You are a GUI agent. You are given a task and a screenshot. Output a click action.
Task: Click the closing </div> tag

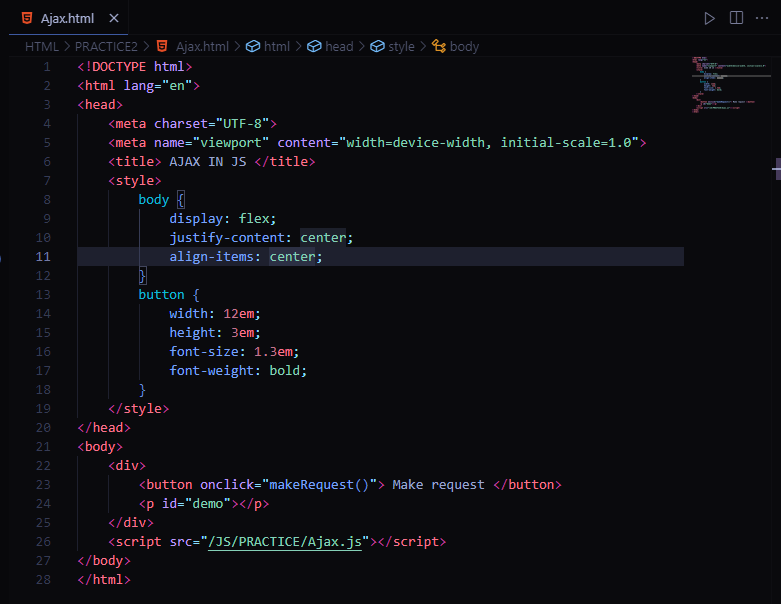coord(131,523)
